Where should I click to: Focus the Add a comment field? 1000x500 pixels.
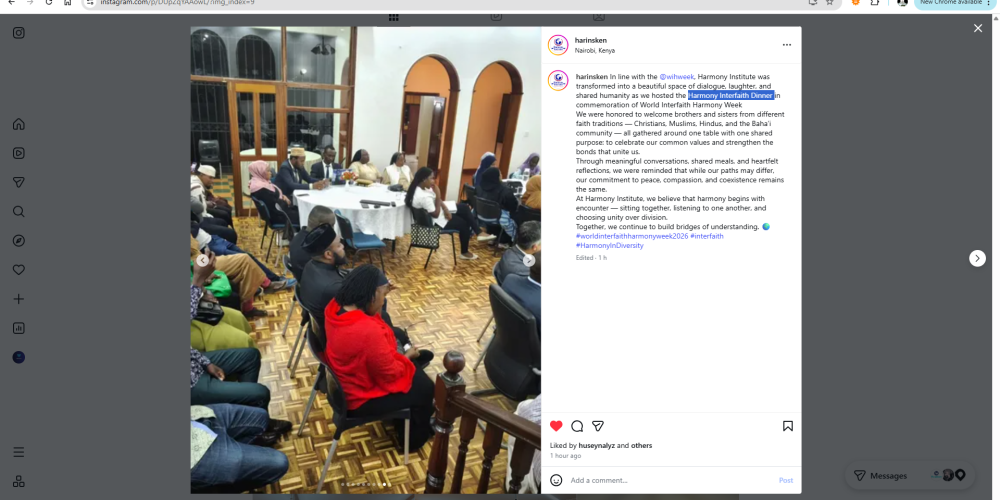coord(671,480)
